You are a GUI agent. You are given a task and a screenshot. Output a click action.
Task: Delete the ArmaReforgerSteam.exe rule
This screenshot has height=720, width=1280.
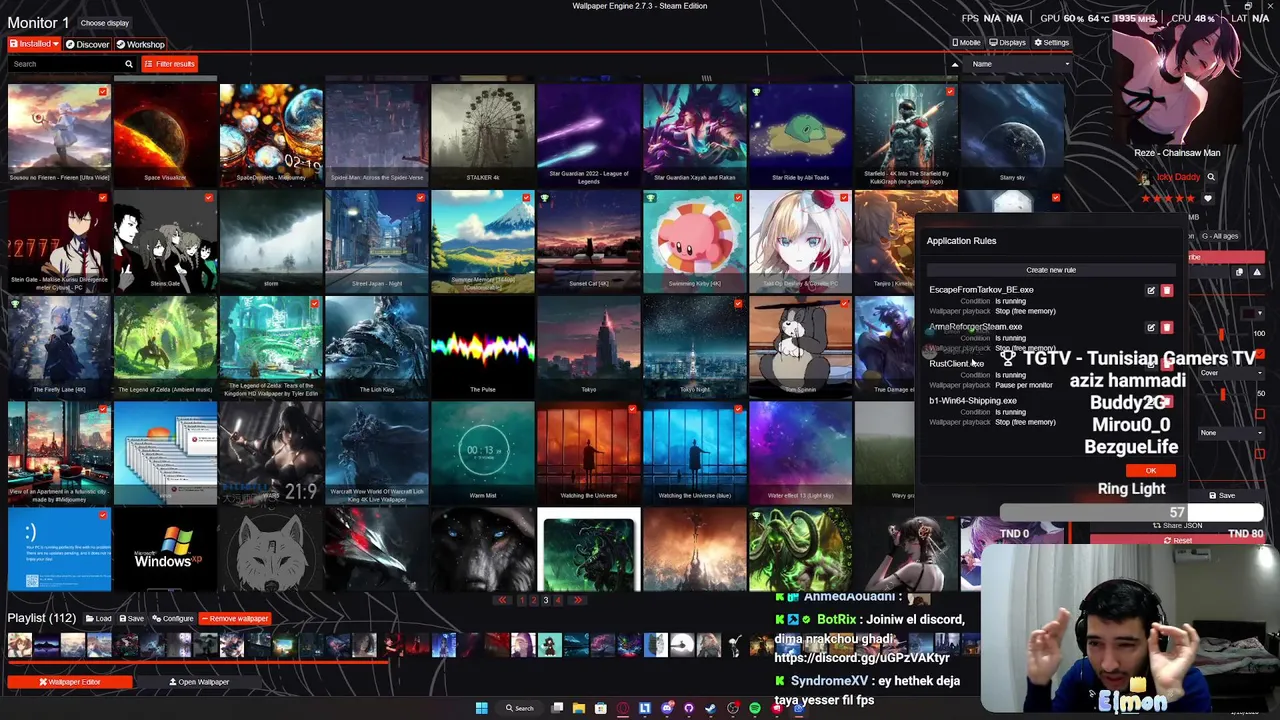pyautogui.click(x=1167, y=327)
